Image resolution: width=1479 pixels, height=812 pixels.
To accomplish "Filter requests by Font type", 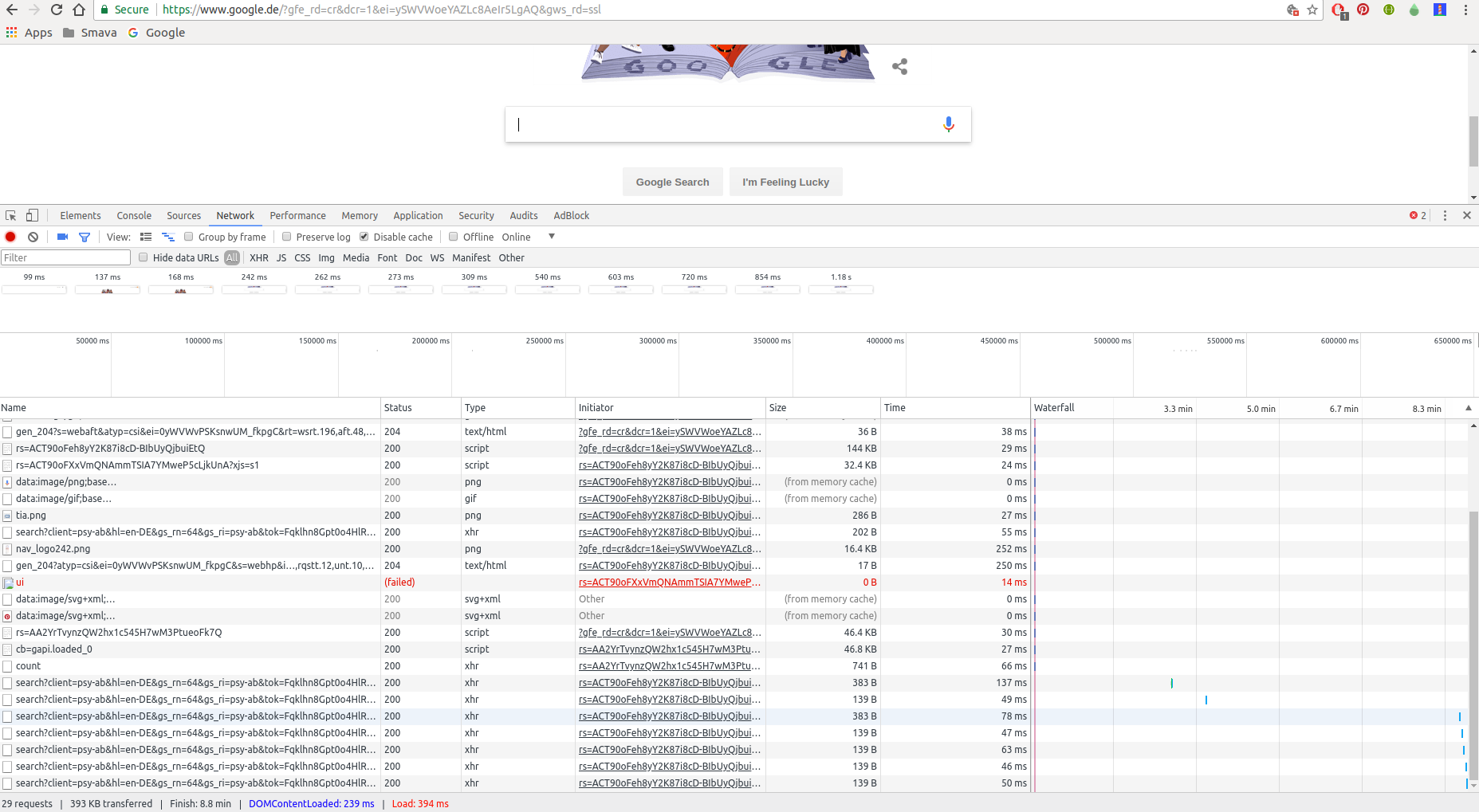I will (x=387, y=257).
